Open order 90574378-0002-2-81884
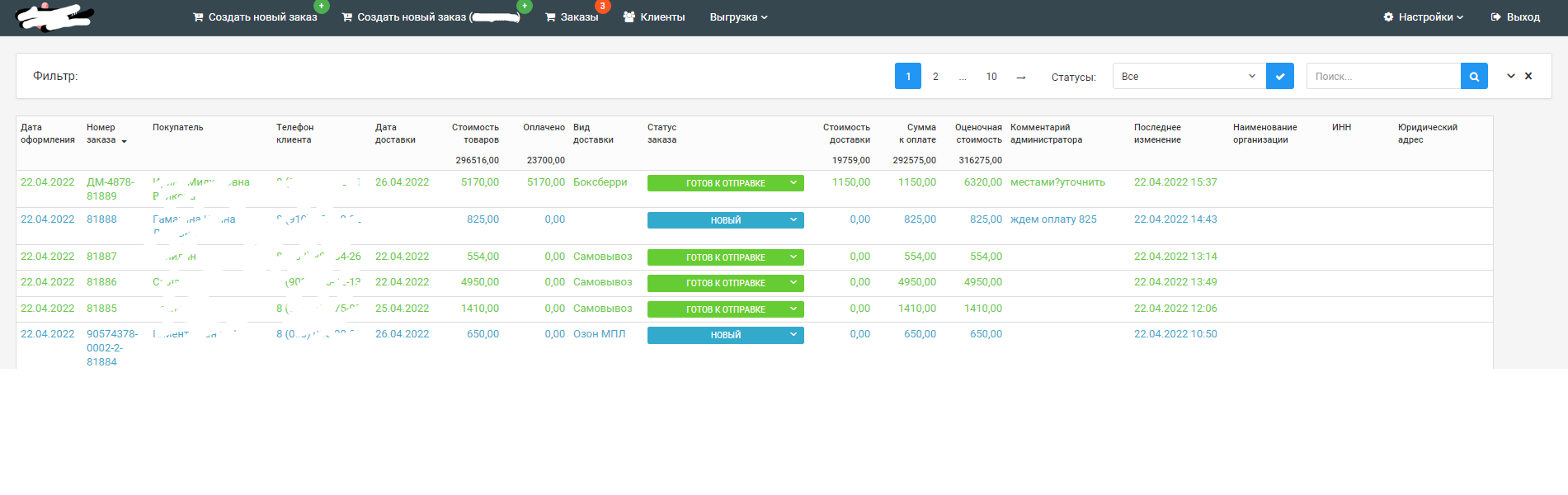1568x495 pixels. click(112, 348)
